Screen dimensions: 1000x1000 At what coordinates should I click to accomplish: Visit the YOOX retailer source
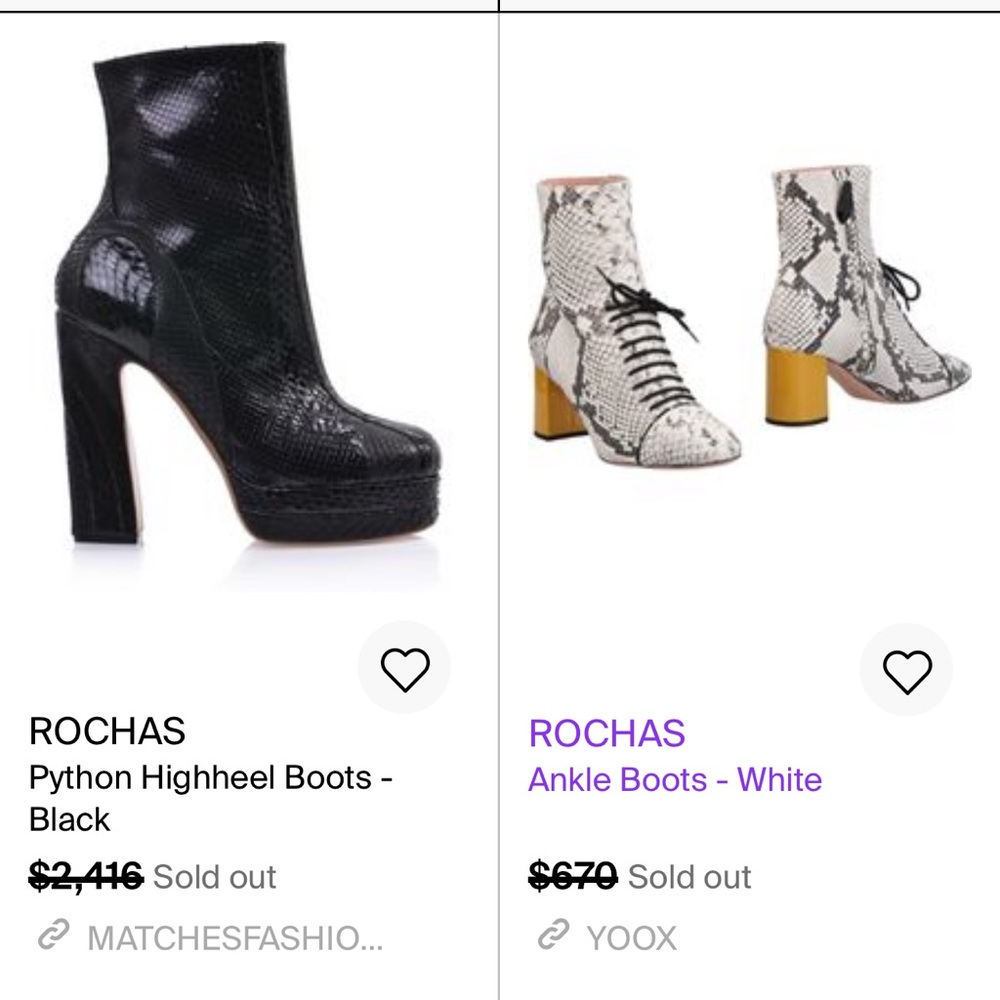631,938
